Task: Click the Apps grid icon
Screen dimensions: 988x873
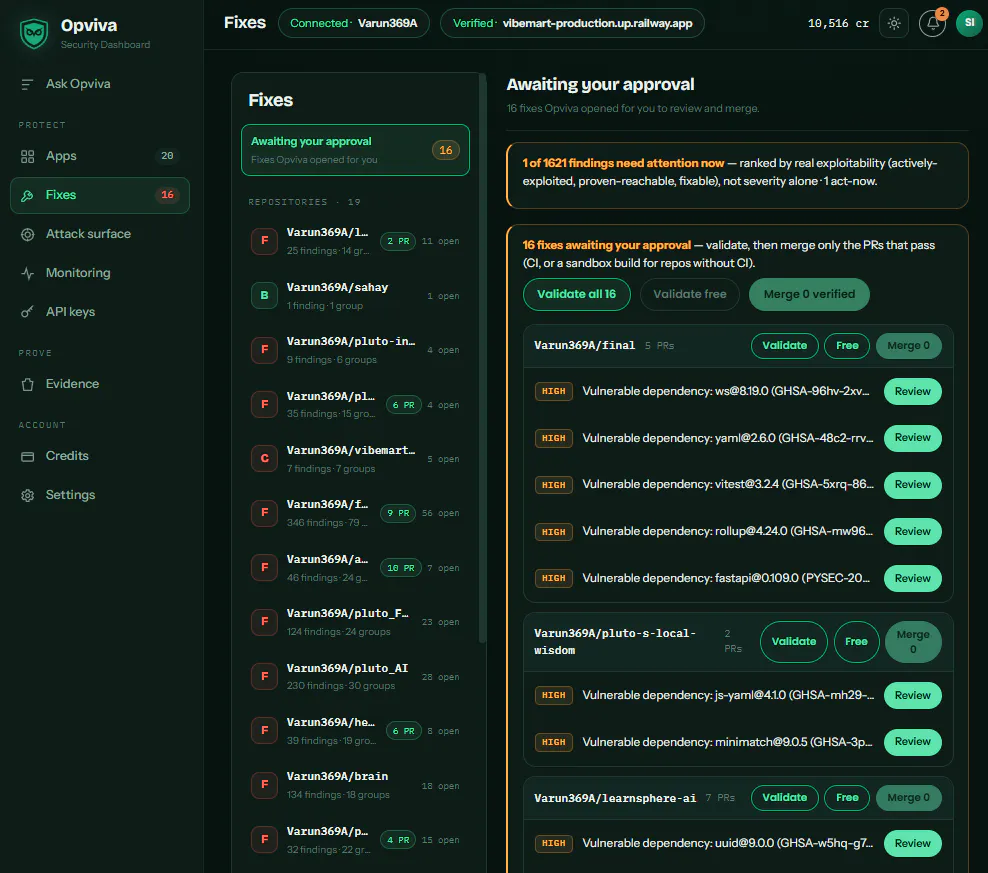Action: tap(27, 156)
